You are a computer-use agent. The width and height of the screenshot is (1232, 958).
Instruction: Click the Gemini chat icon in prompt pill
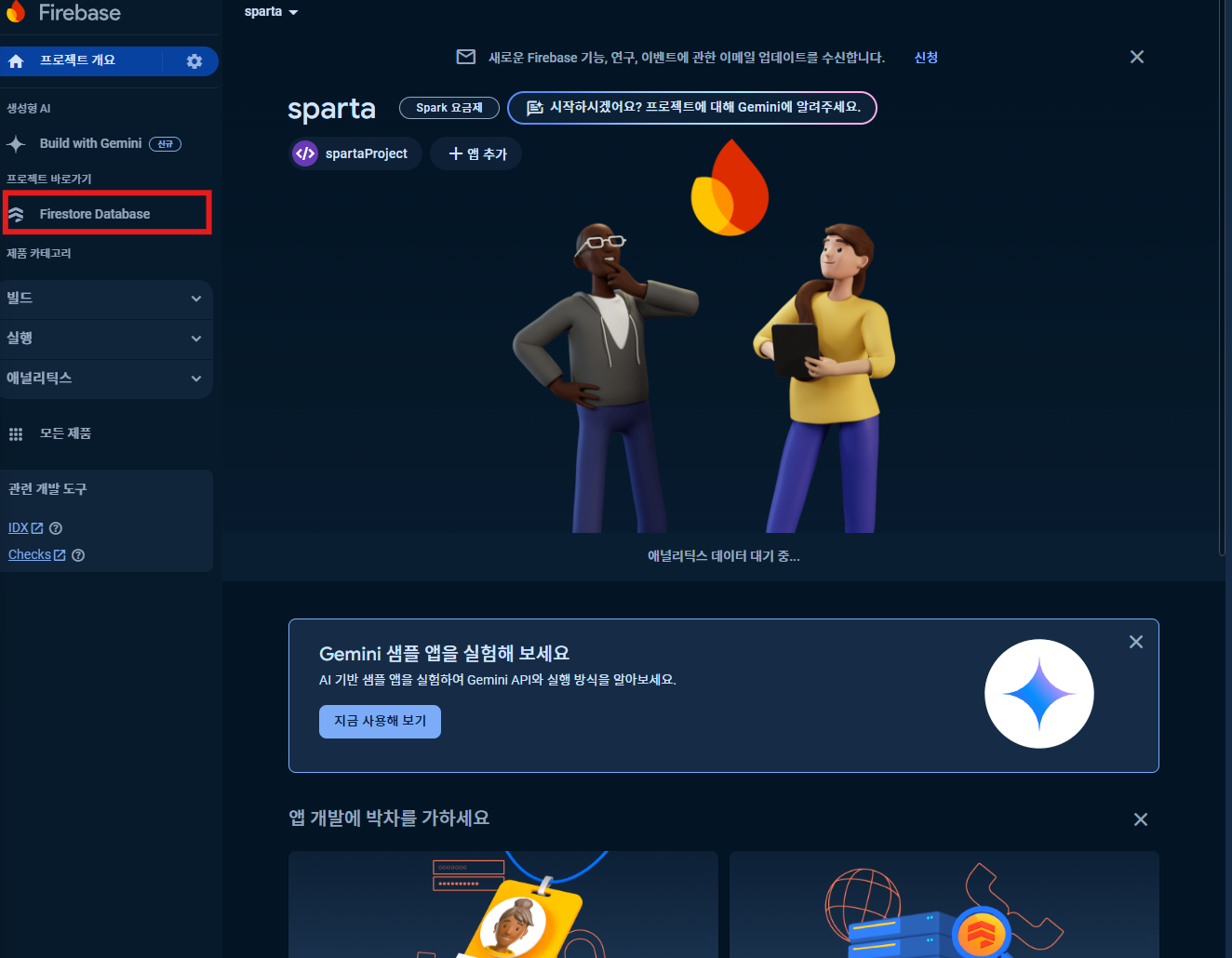(535, 108)
